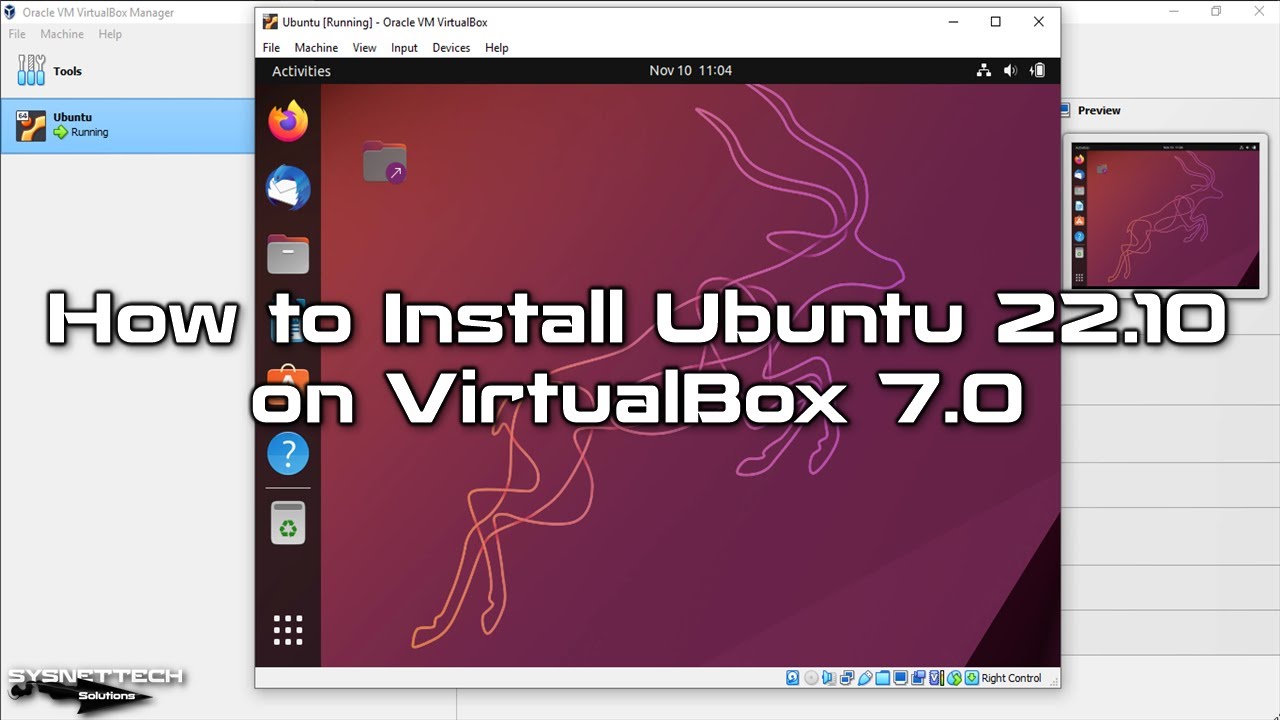1280x720 pixels.
Task: Open Machine menu in VirtualBox Manager
Action: [62, 34]
